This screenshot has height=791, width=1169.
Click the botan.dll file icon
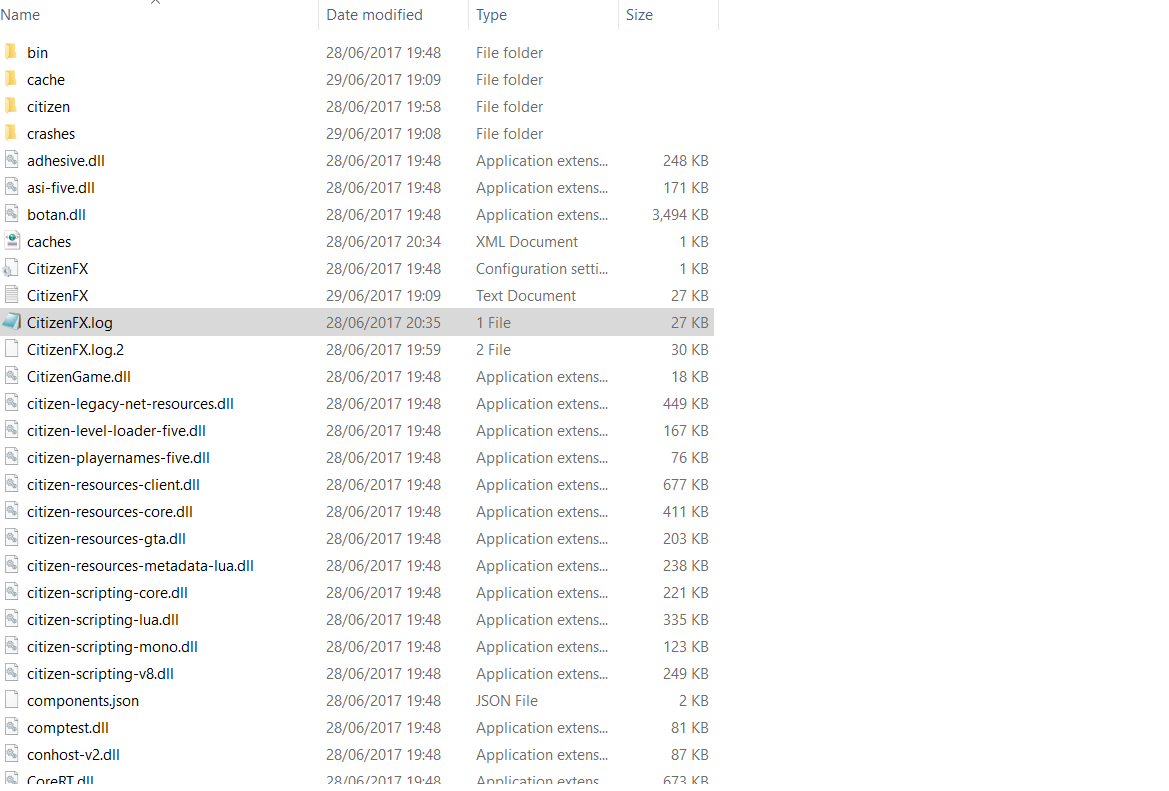[x=11, y=213]
